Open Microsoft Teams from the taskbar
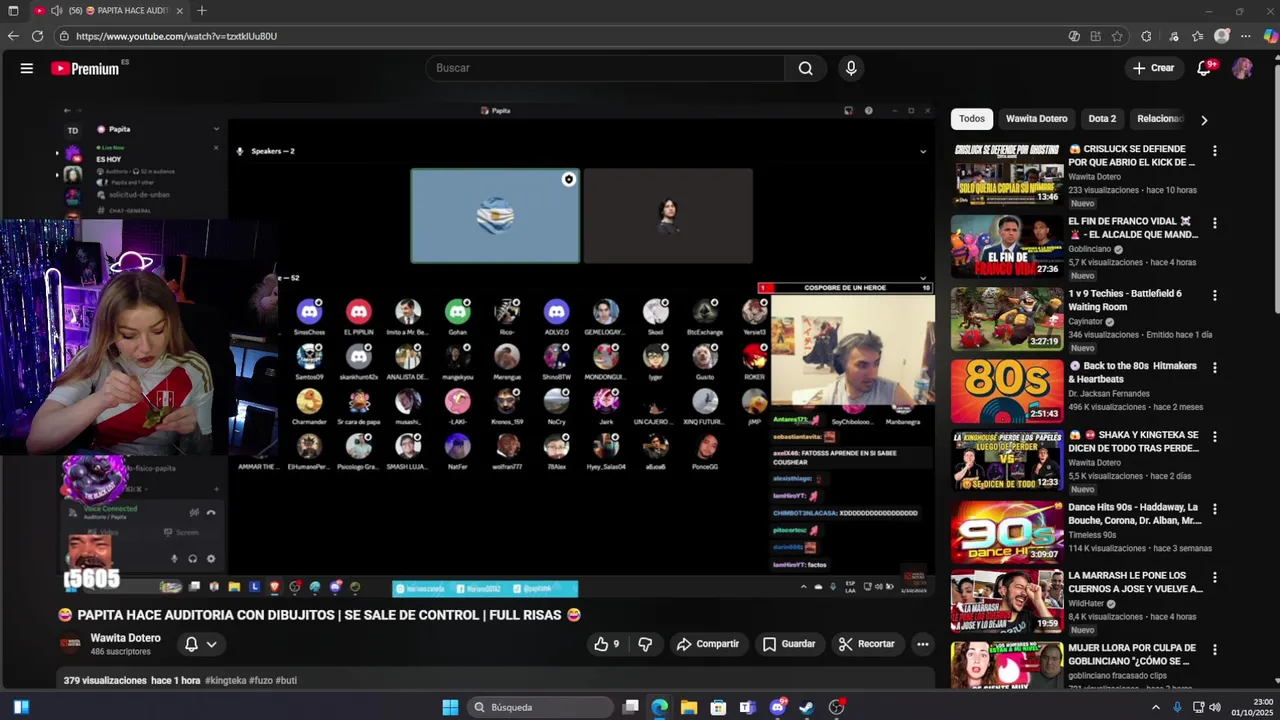Viewport: 1280px width, 720px height. pyautogui.click(x=747, y=707)
